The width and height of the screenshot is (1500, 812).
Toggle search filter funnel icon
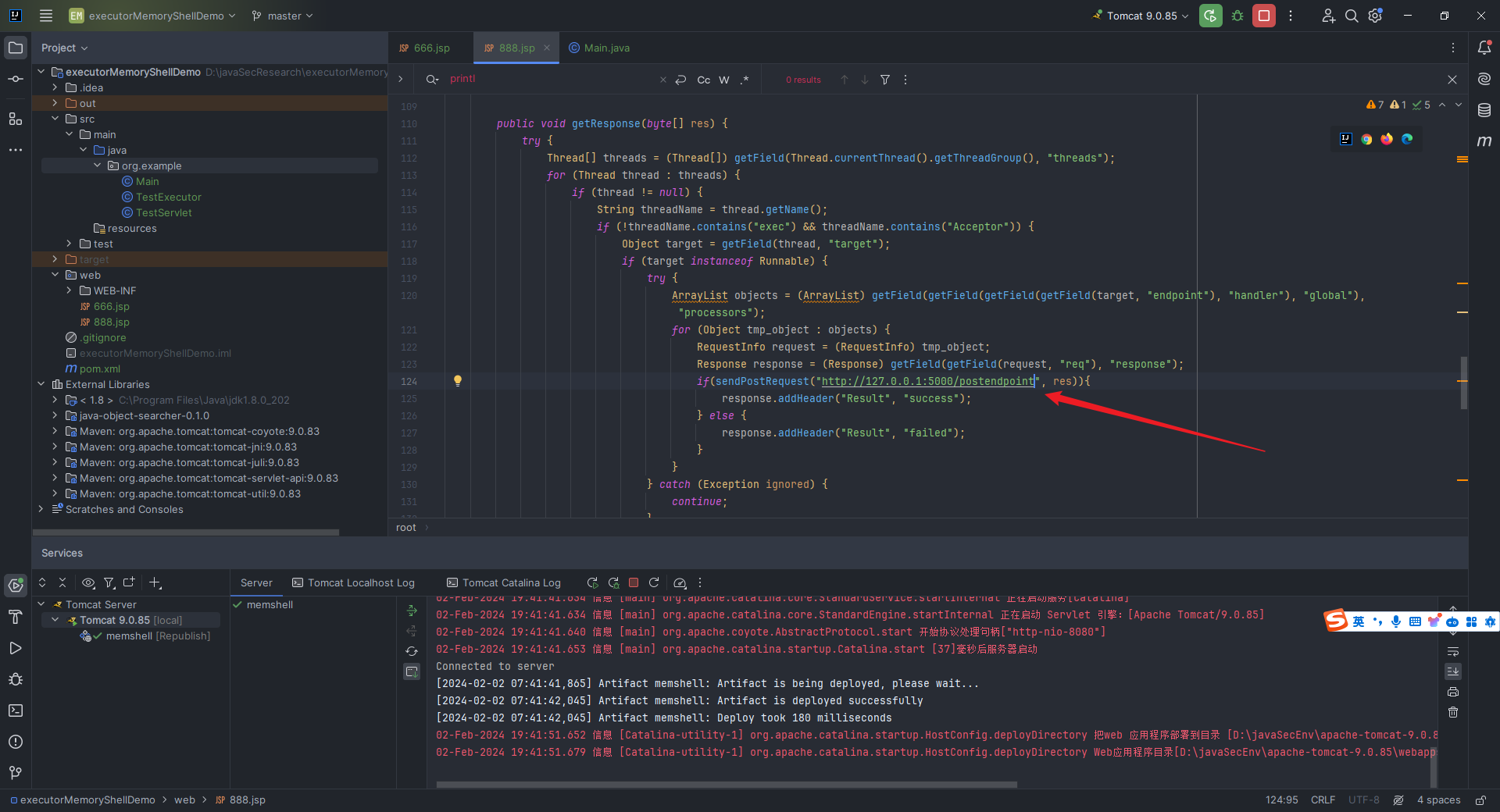(885, 80)
